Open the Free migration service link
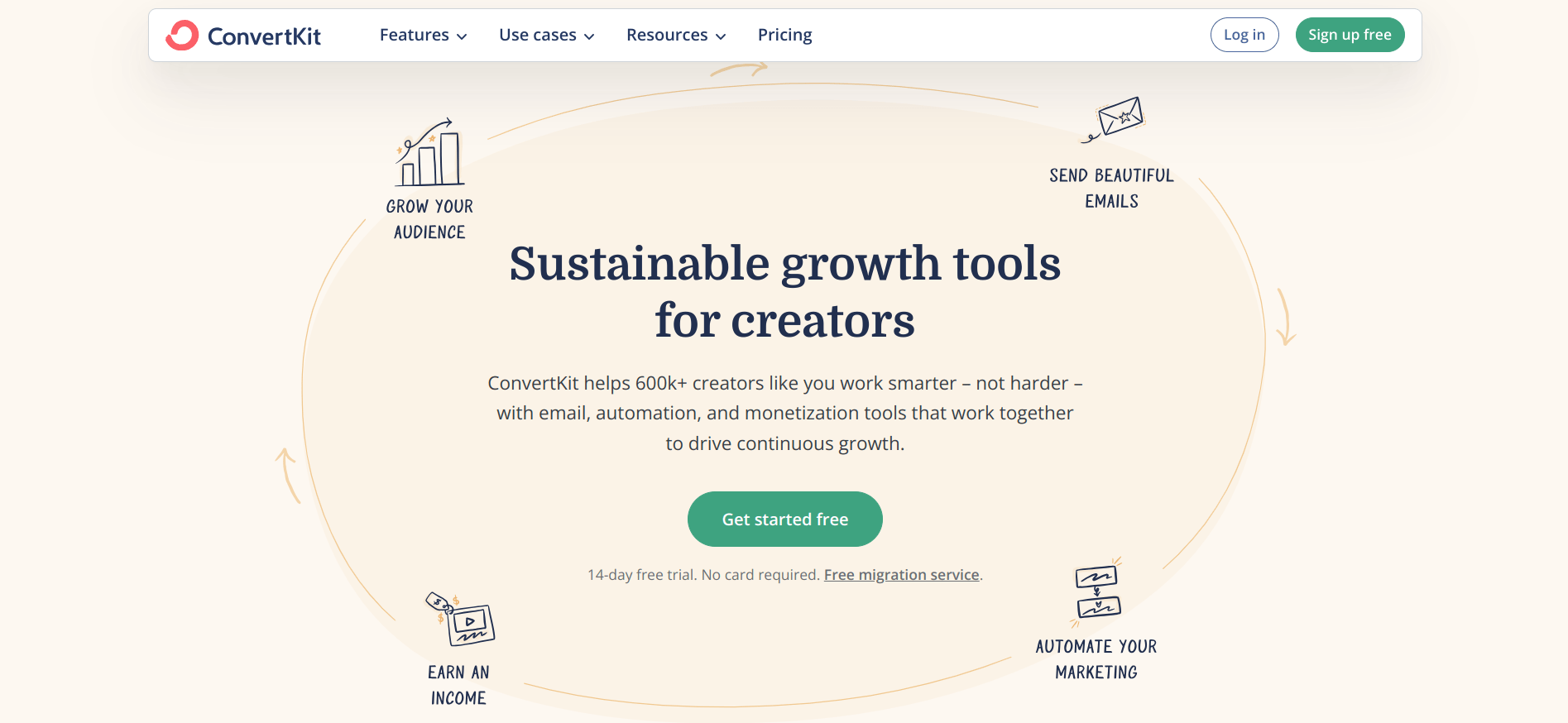1568x723 pixels. (x=901, y=574)
